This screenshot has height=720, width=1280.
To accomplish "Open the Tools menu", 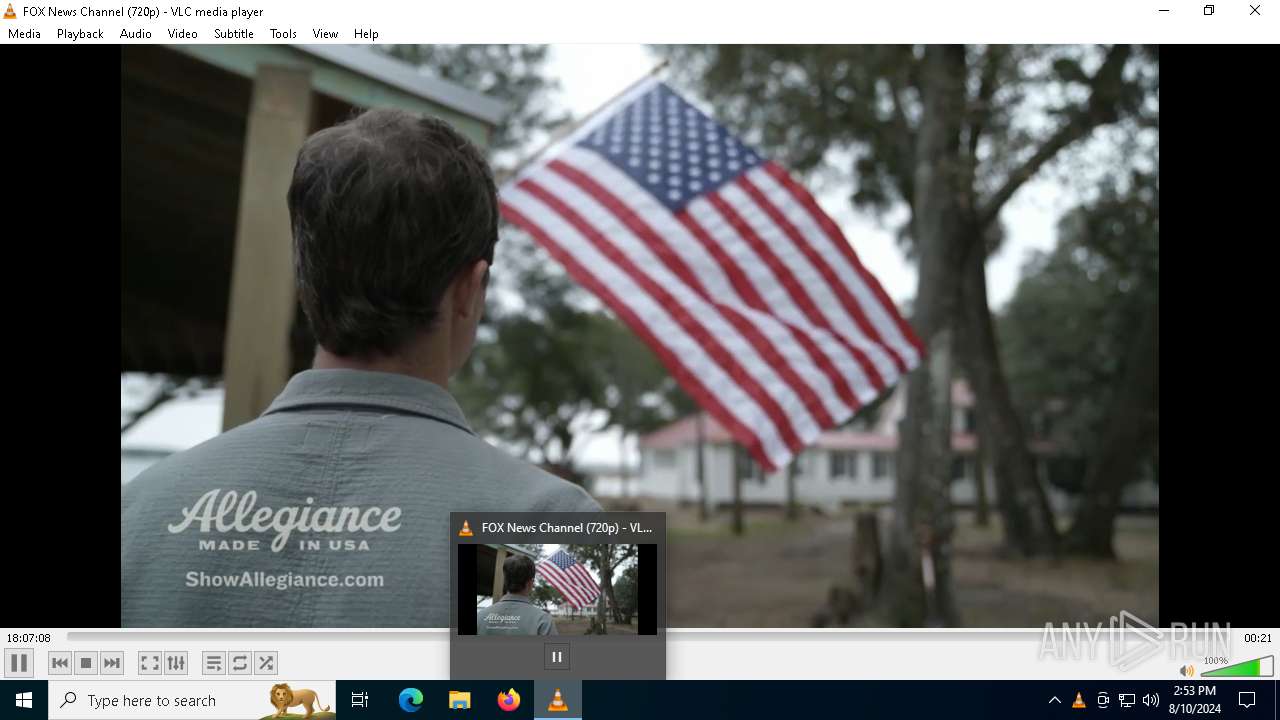I will 283,34.
